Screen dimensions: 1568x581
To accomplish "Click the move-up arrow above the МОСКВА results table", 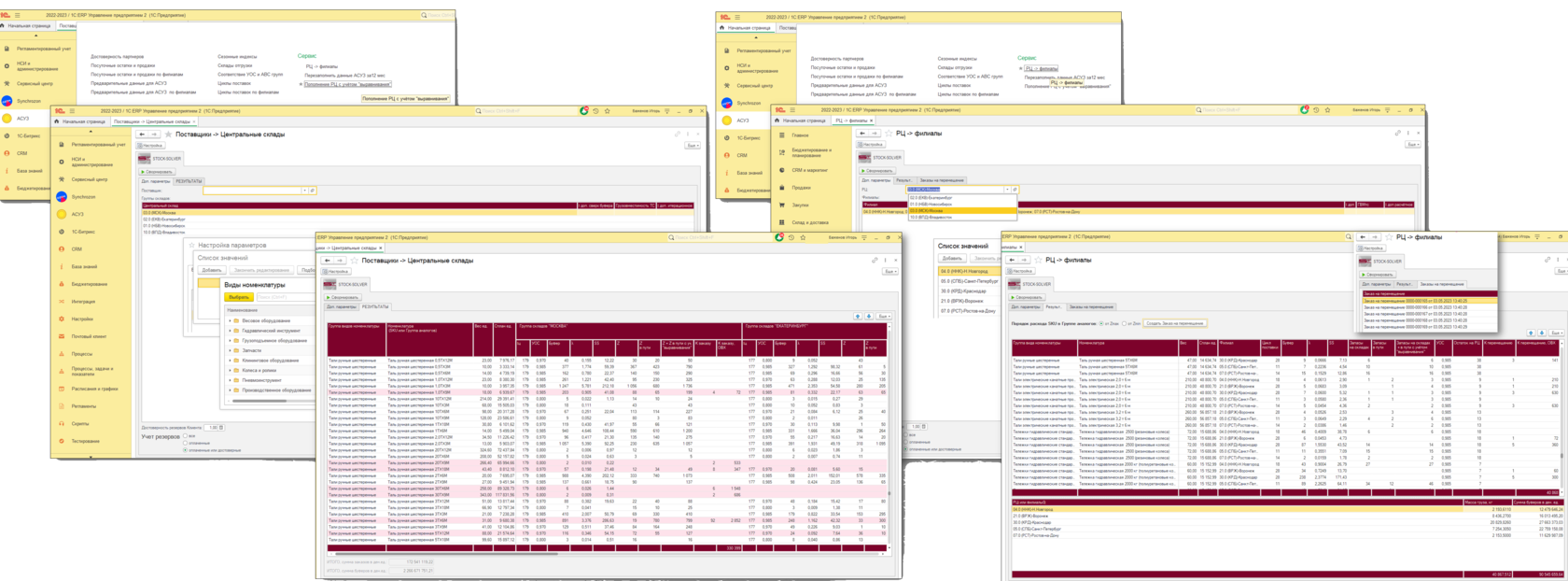I will pos(858,317).
